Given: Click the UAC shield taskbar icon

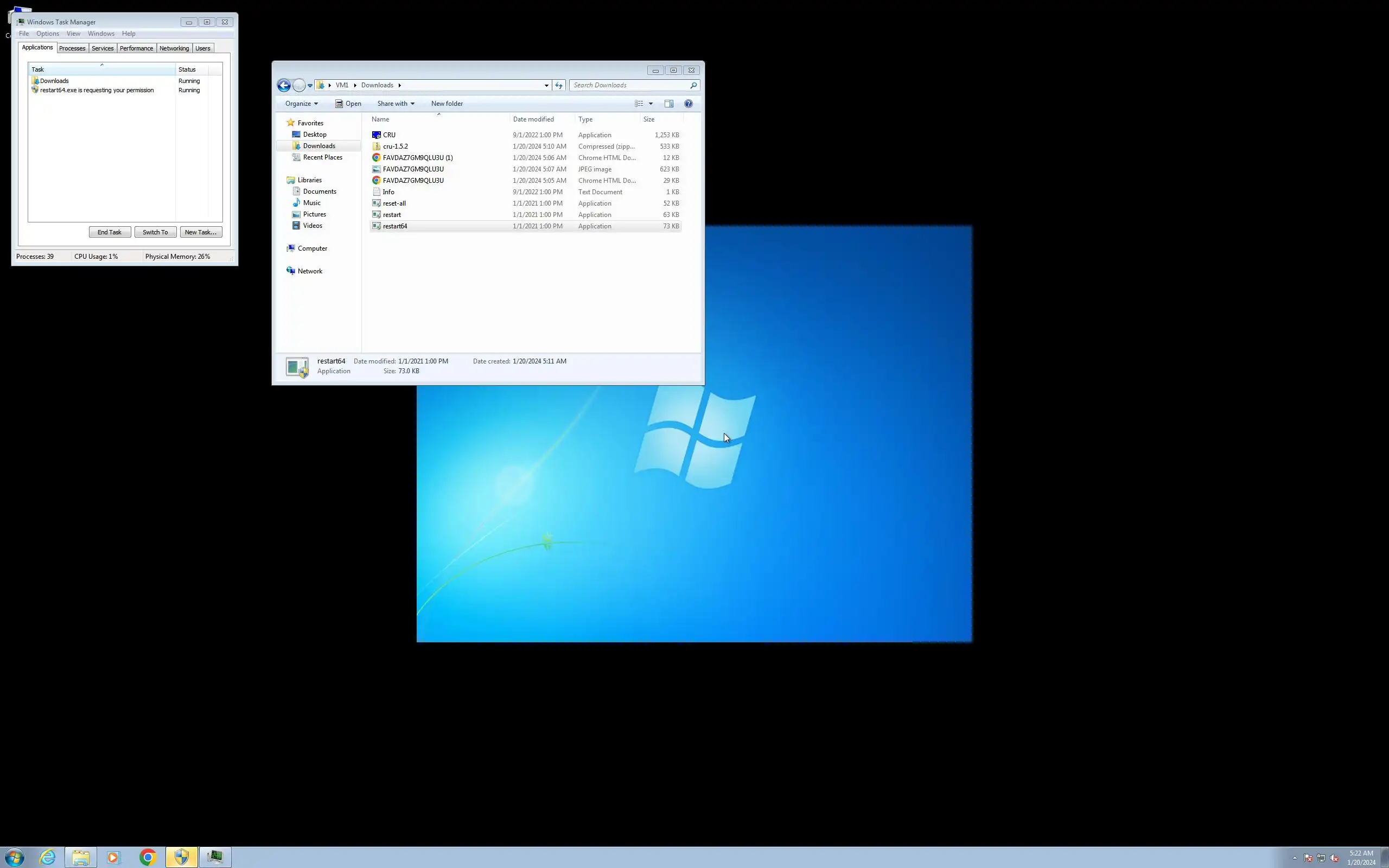Looking at the screenshot, I should click(x=181, y=857).
